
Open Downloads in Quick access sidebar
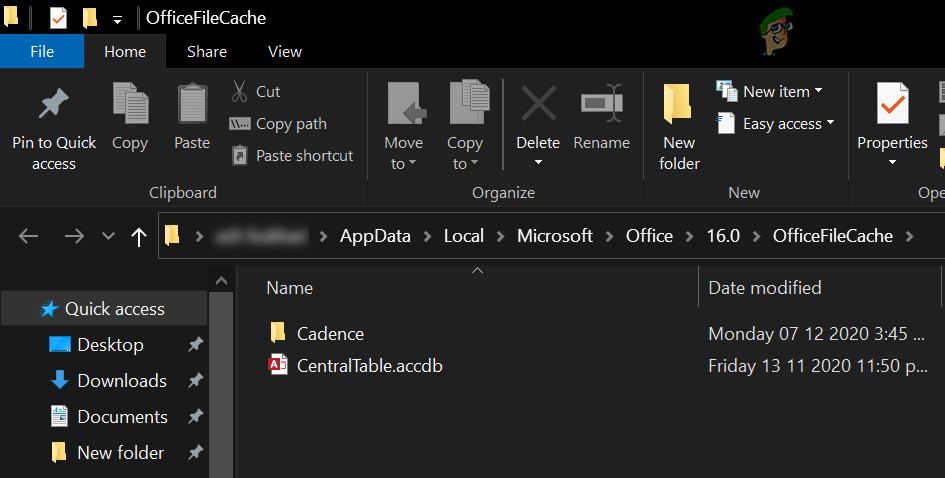tap(122, 381)
